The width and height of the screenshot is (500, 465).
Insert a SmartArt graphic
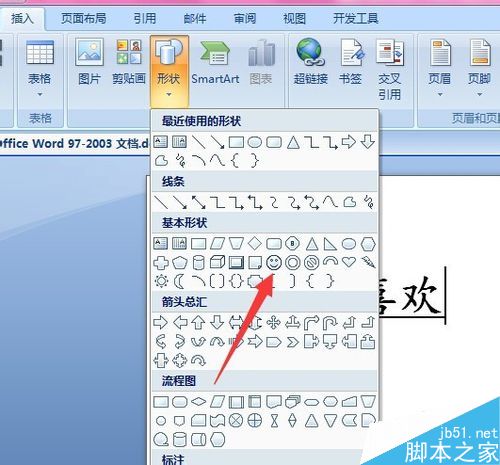[215, 62]
